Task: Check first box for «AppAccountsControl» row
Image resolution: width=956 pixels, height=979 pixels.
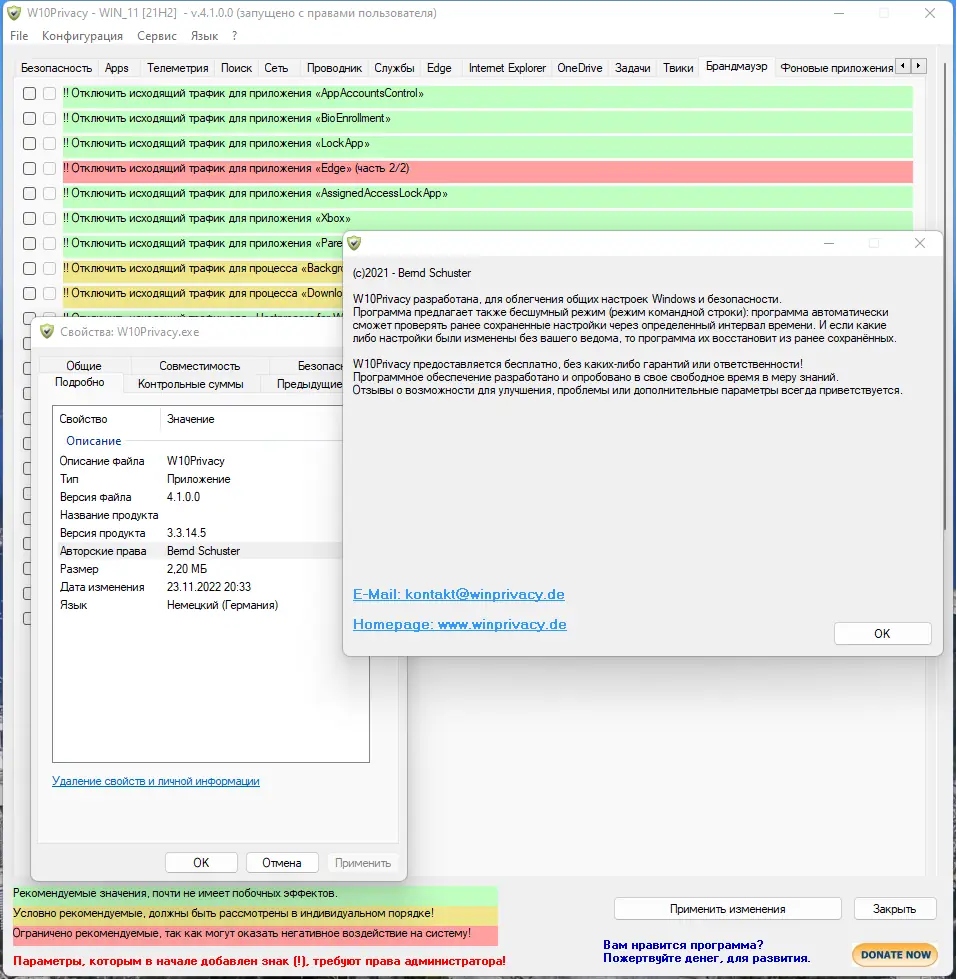Action: (x=29, y=94)
